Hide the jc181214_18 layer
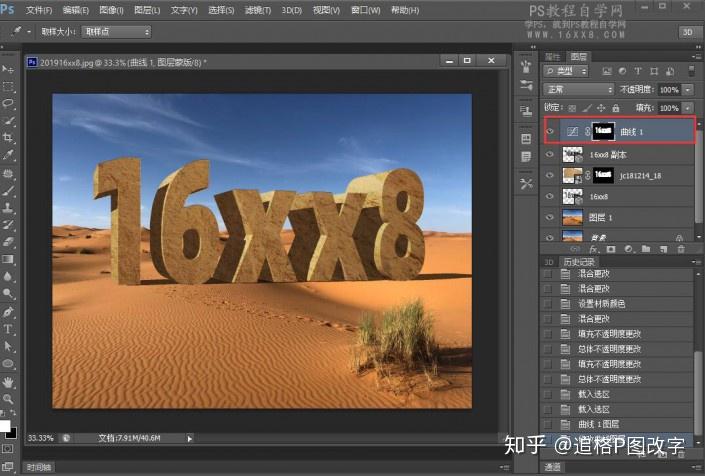705x476 pixels. pyautogui.click(x=550, y=175)
